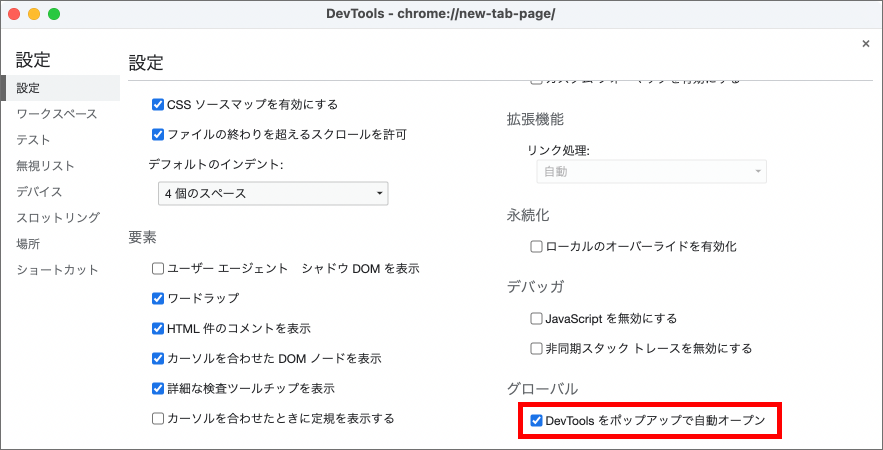Open the デフォルトのインデント dropdown
Viewport: 883px width, 450px height.
(272, 193)
